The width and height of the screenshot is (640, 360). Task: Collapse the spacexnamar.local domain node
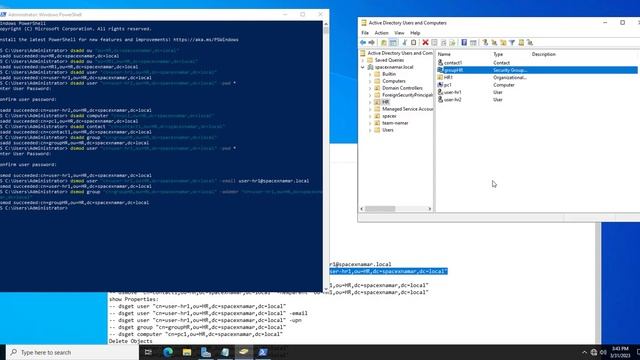(x=363, y=67)
